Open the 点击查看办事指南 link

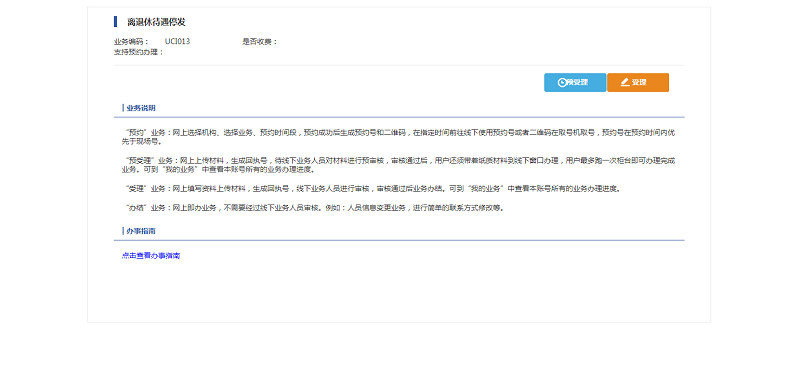[x=151, y=256]
